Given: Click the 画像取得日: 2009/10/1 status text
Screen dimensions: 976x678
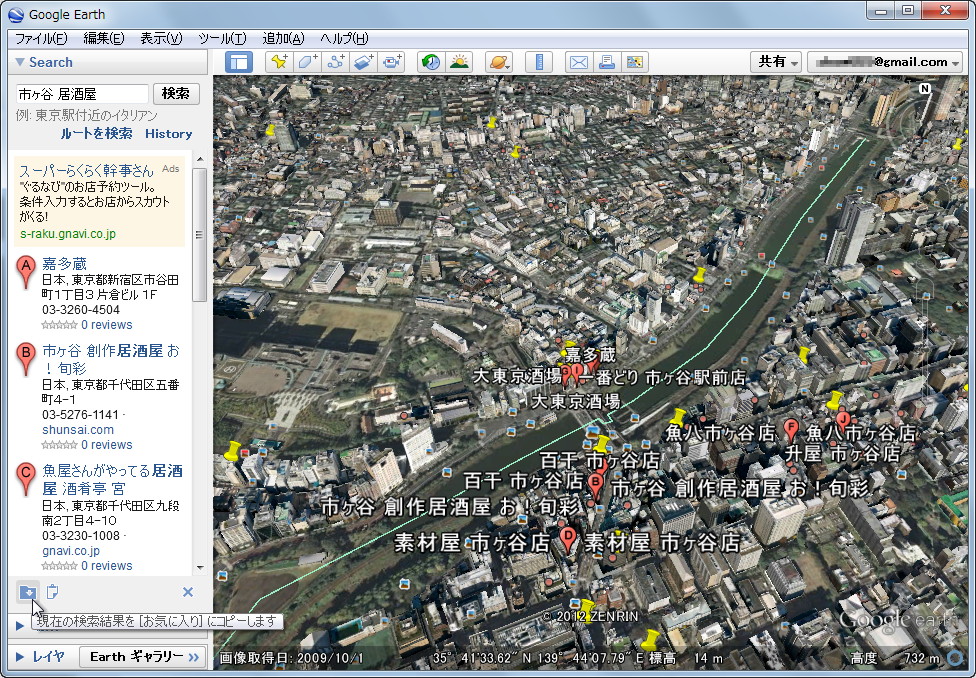Looking at the screenshot, I should (291, 658).
